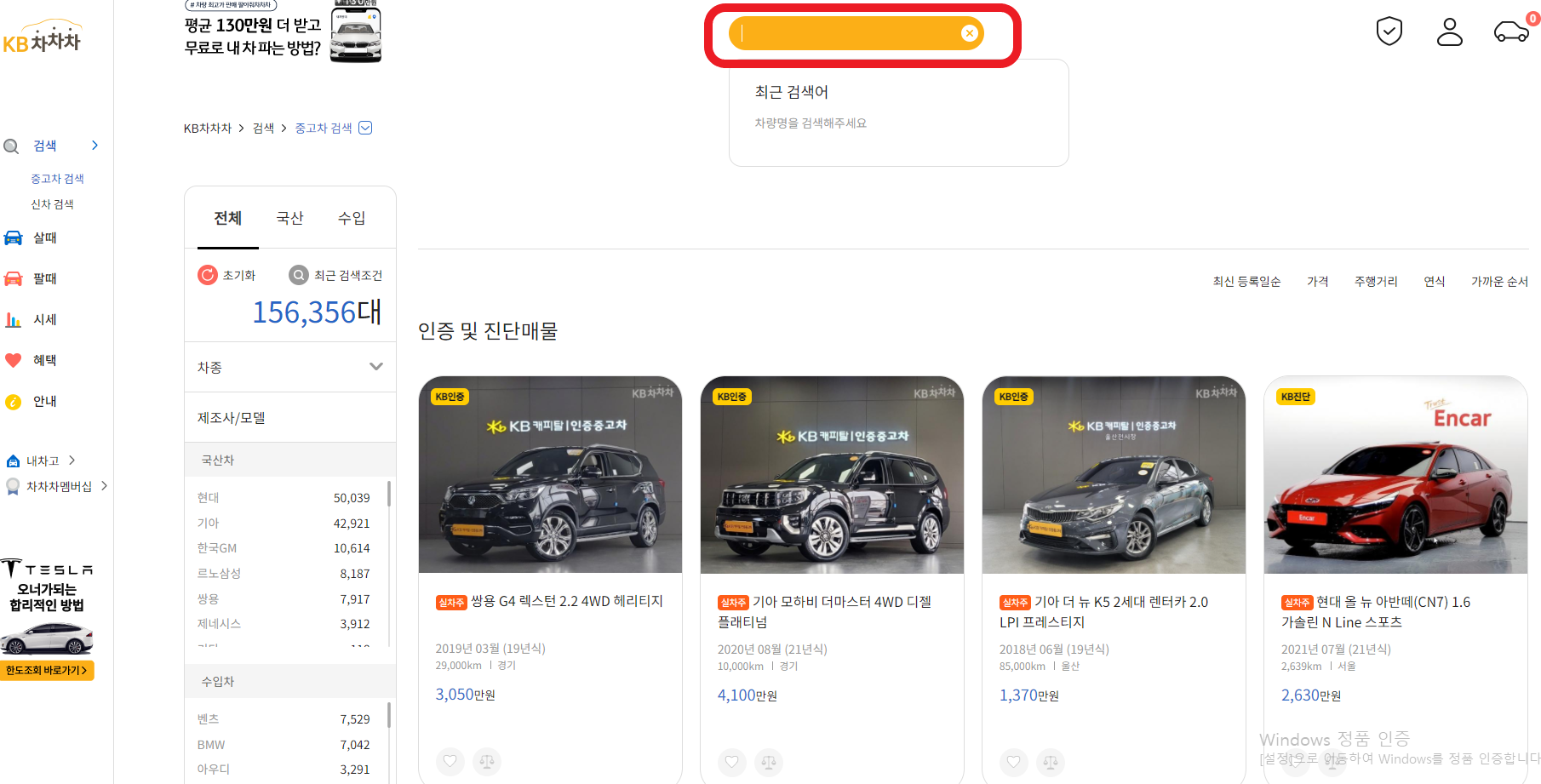Click the 쌍용 G4 렉스턴 listing title
The height and width of the screenshot is (784, 1541).
pyautogui.click(x=567, y=601)
